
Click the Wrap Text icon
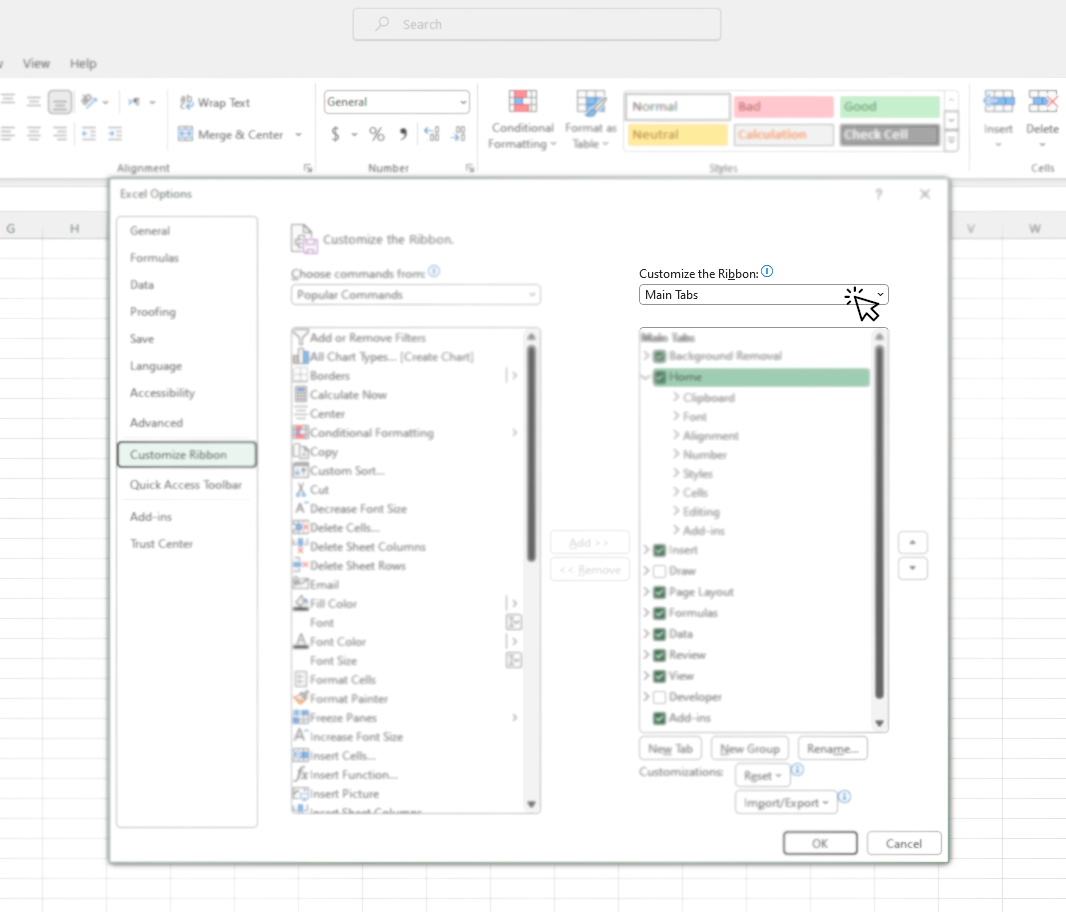click(x=186, y=103)
